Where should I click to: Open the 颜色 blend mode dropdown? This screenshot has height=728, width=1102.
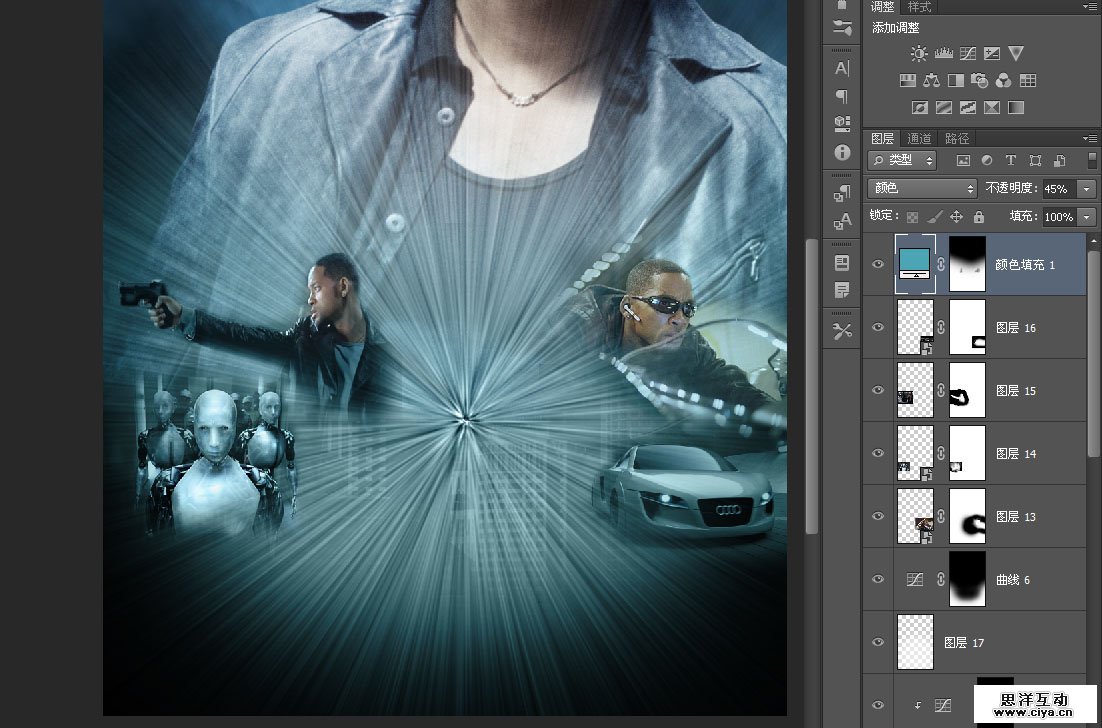click(922, 188)
